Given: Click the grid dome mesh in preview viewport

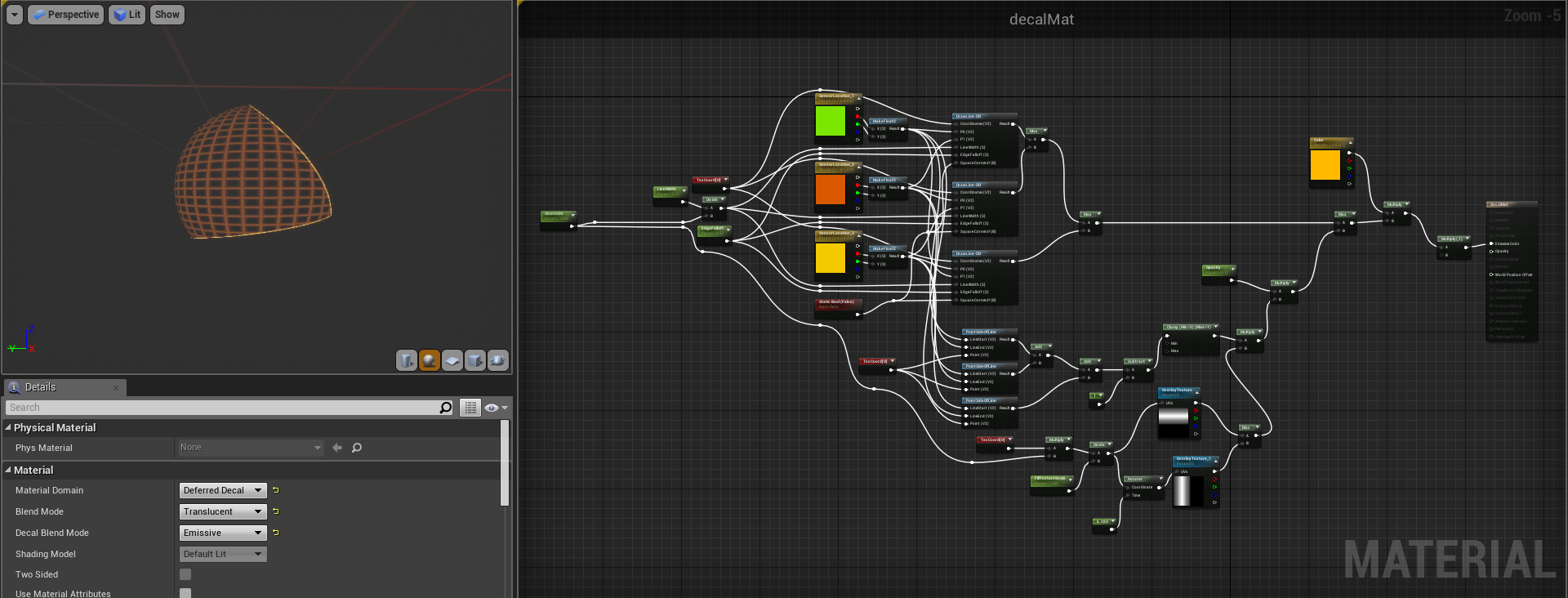Looking at the screenshot, I should (252, 172).
